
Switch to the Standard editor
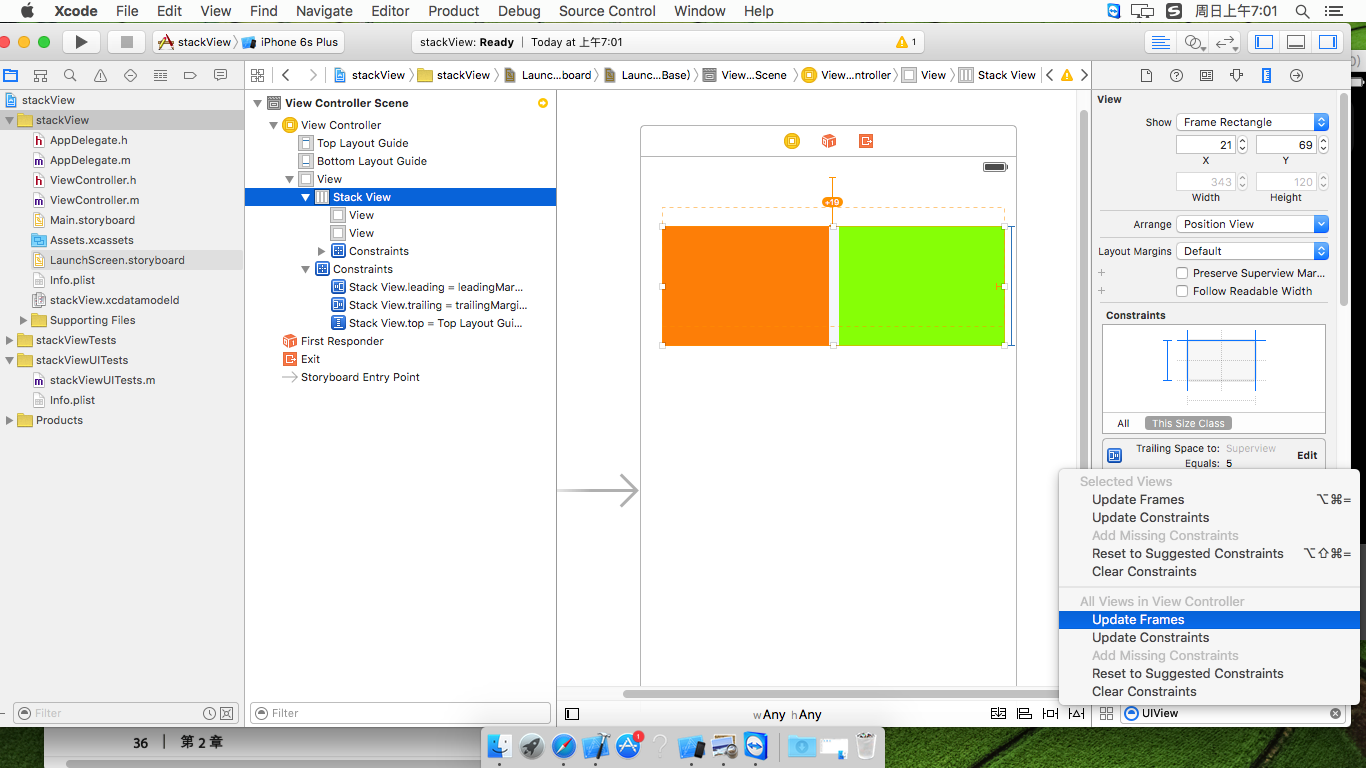coord(1160,42)
